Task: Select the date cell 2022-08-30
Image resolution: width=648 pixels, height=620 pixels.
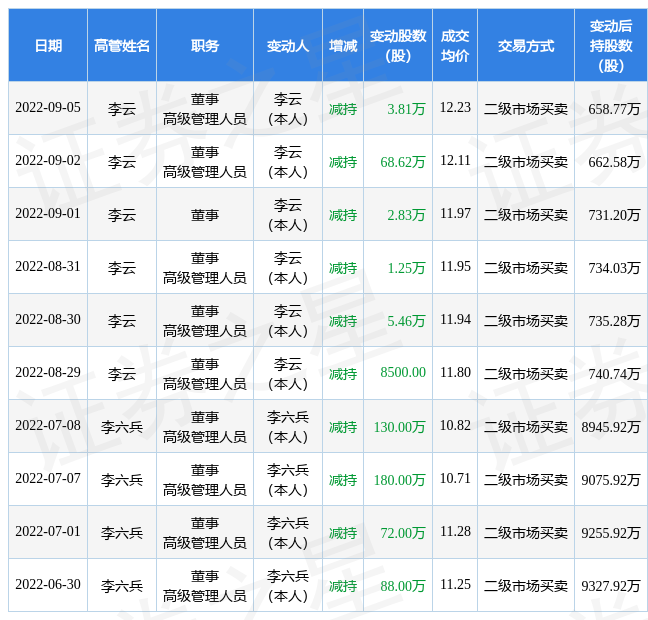Action: pos(48,320)
